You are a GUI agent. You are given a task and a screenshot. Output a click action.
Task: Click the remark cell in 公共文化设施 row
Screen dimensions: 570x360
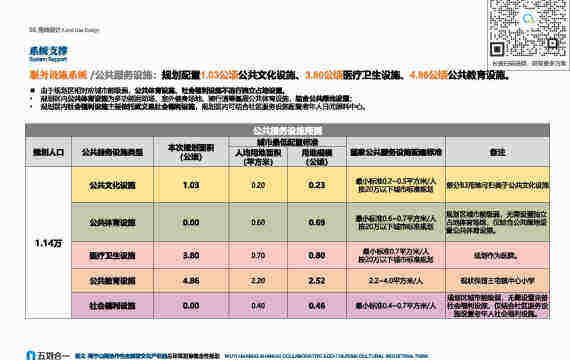tap(497, 185)
